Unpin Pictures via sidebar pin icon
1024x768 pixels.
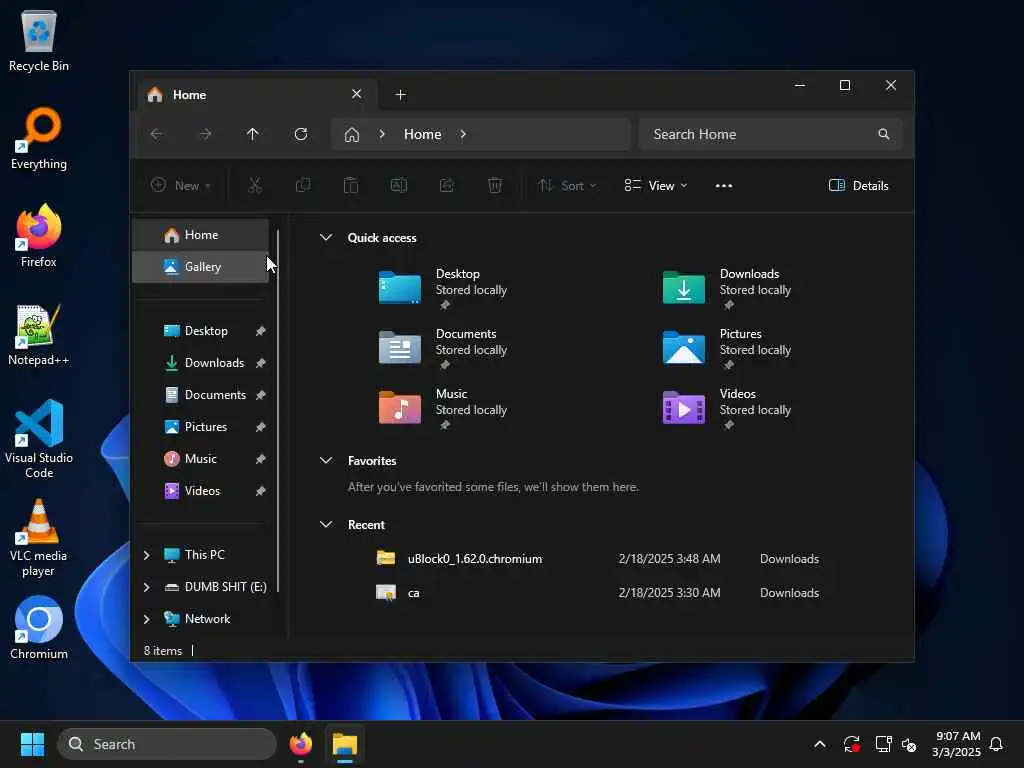[x=261, y=427]
